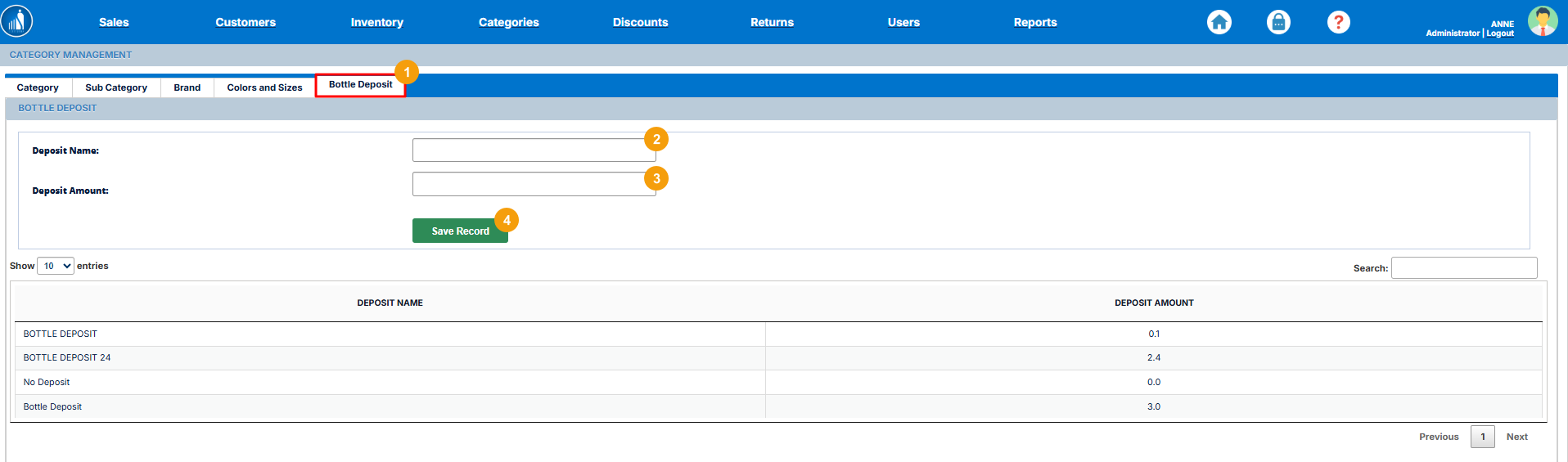Switch to the Sub Category tab
Viewport: 1568px width, 462px height.
[116, 87]
